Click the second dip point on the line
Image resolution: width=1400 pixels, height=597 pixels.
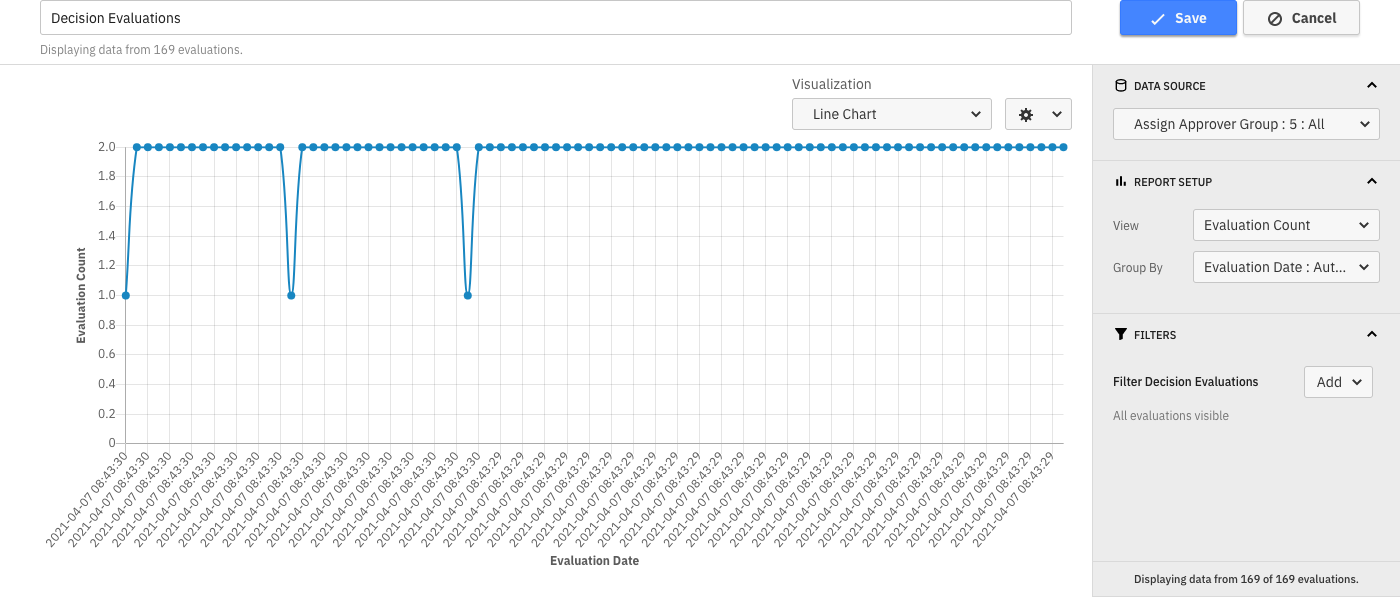(291, 295)
